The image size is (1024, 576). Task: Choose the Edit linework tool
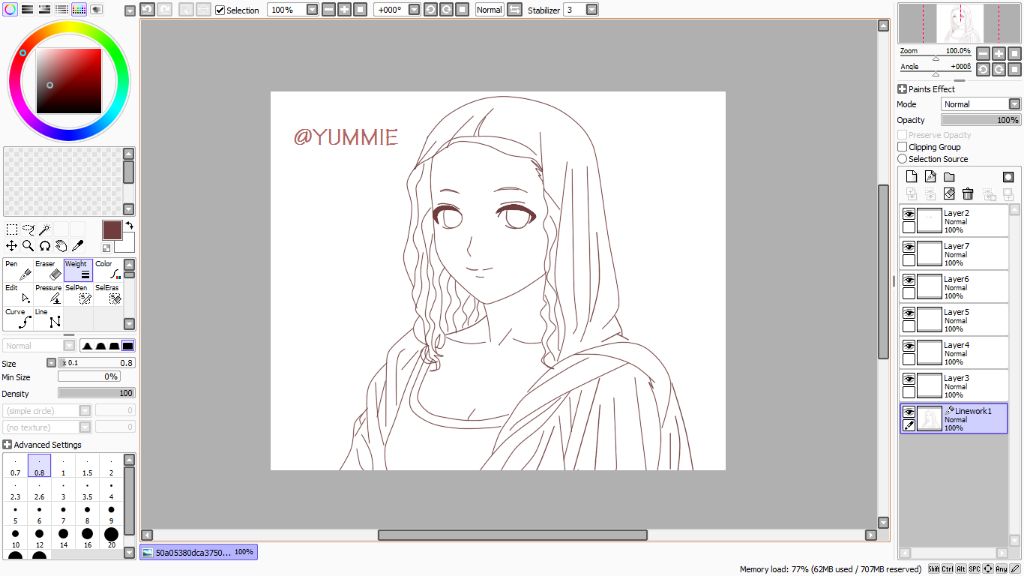18,294
